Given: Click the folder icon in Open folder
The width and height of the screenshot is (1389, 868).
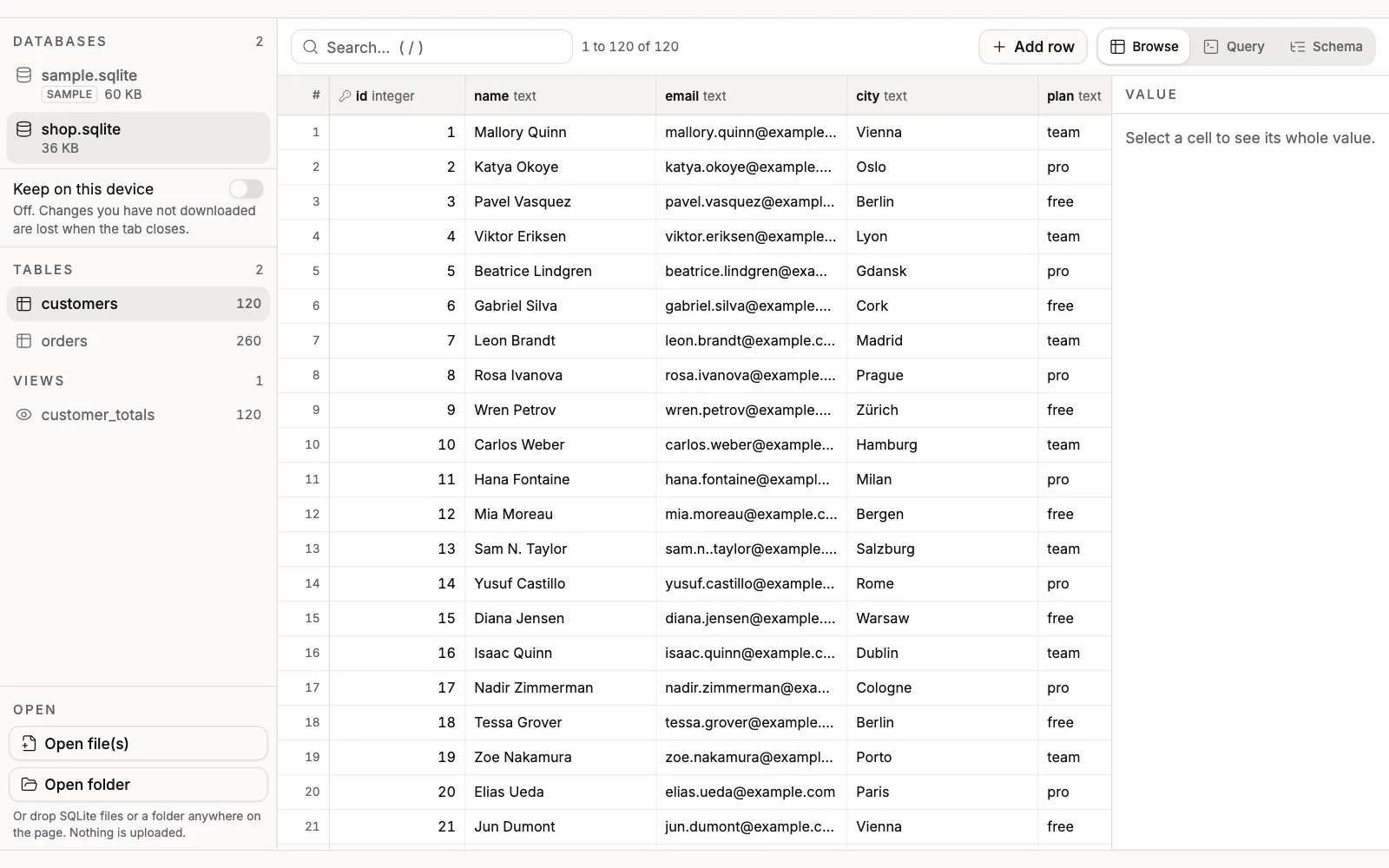Looking at the screenshot, I should [29, 785].
